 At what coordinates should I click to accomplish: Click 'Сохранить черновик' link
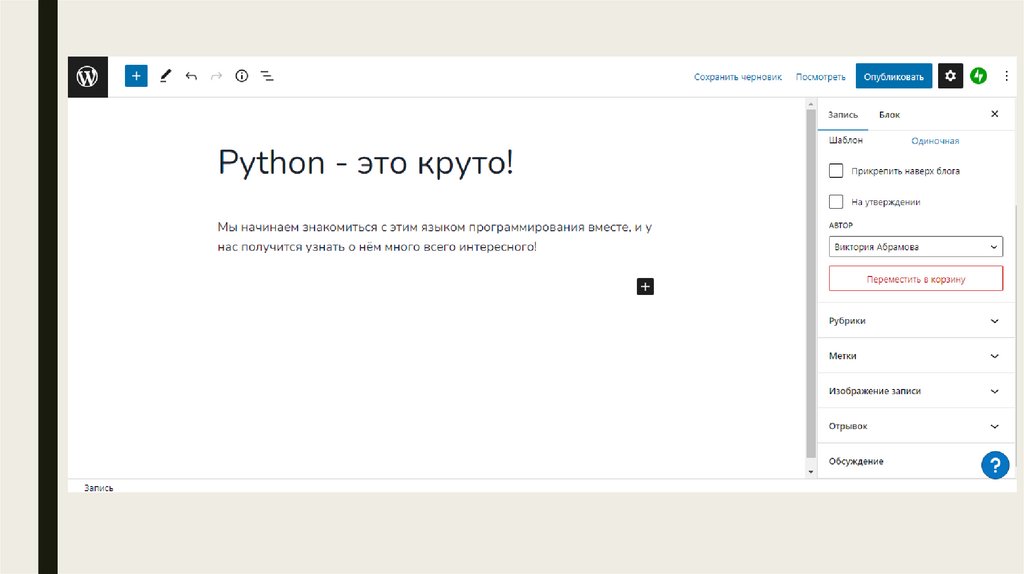[x=737, y=77]
